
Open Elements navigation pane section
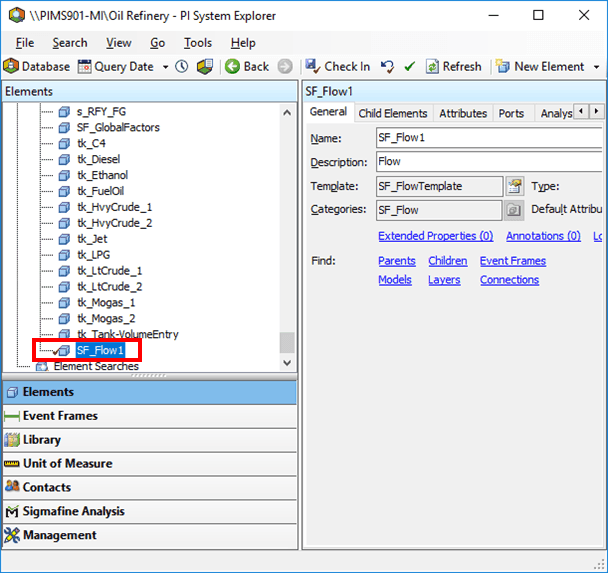click(149, 392)
